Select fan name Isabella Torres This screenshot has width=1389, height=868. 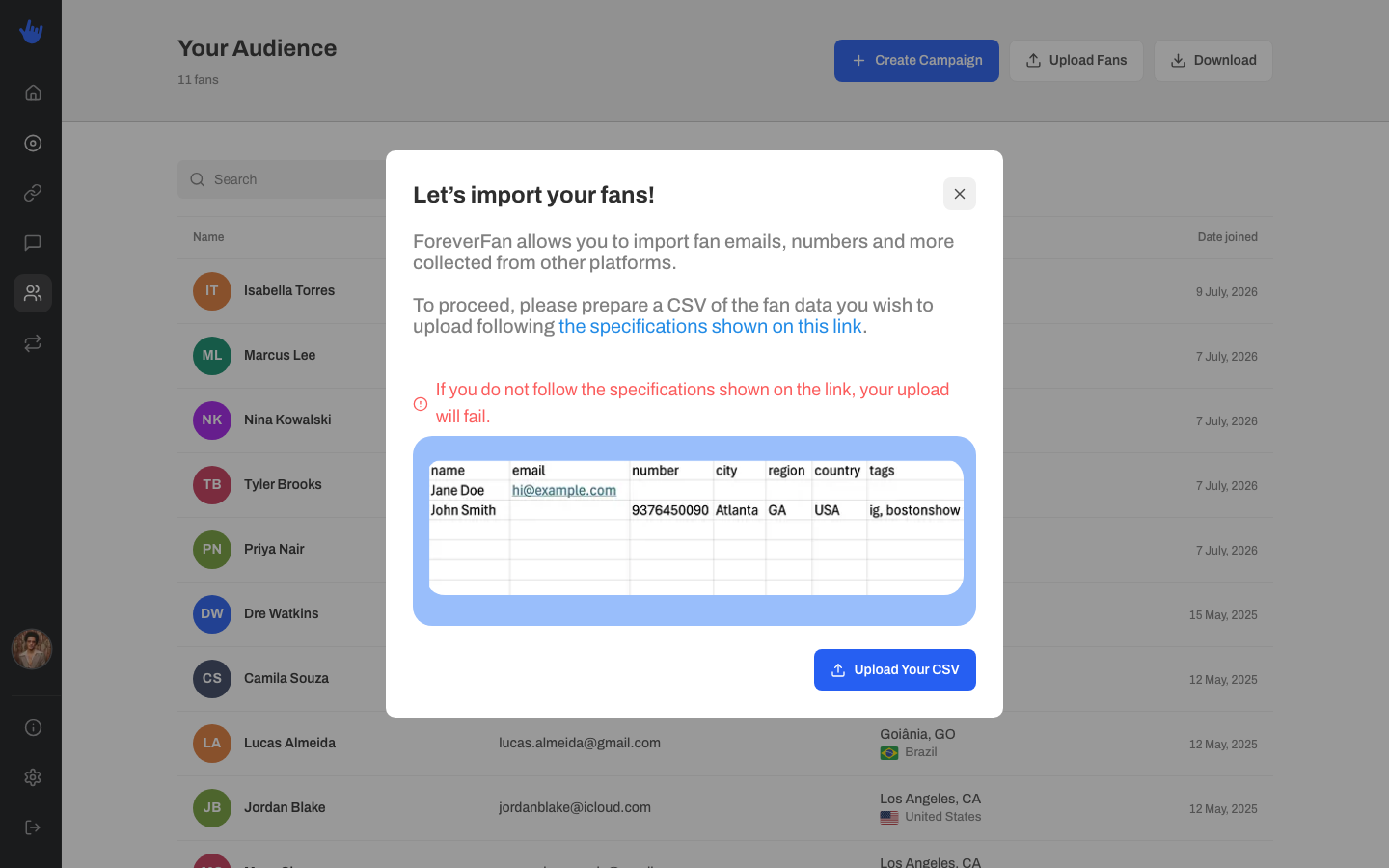[x=289, y=290]
